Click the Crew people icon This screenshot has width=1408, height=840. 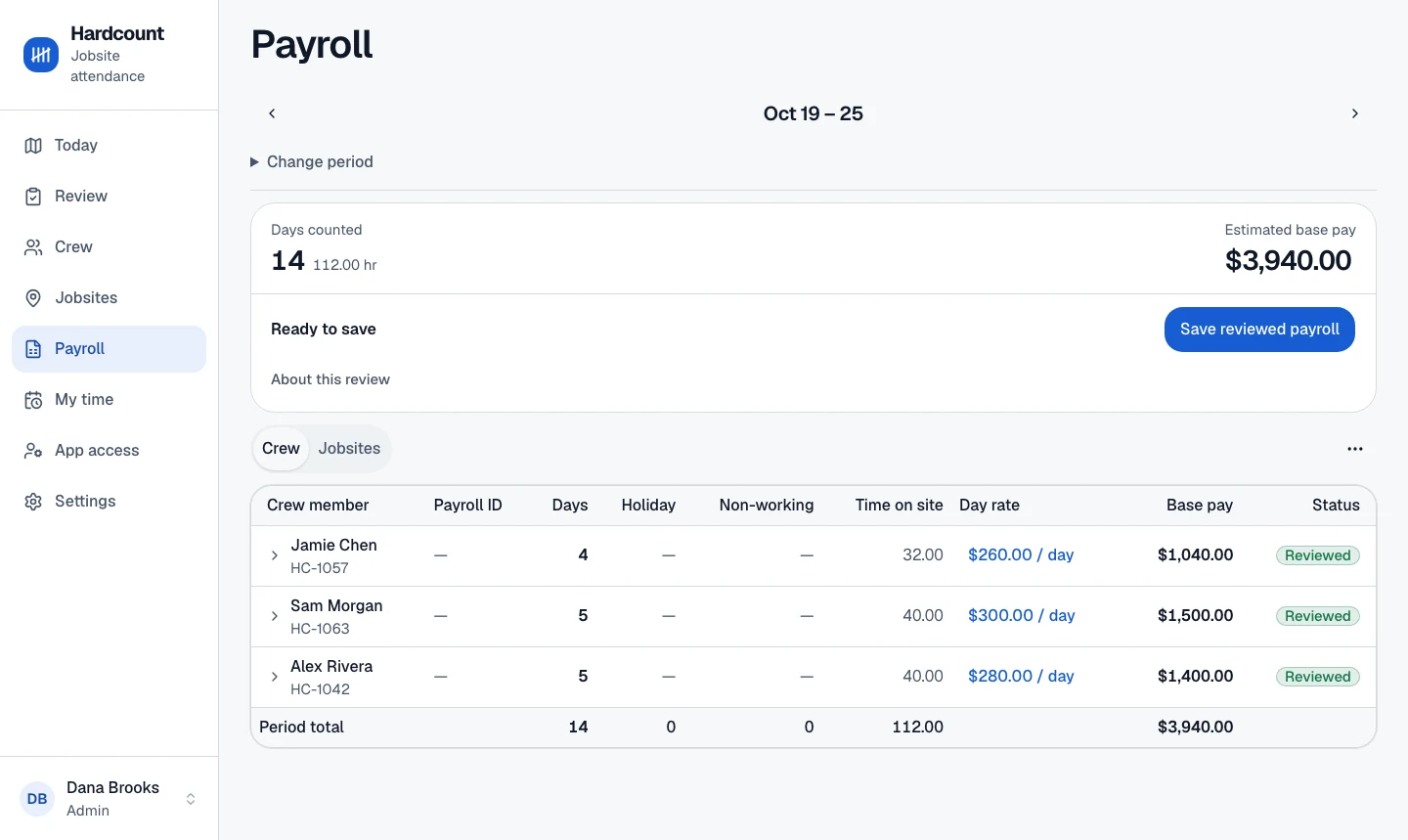[33, 247]
